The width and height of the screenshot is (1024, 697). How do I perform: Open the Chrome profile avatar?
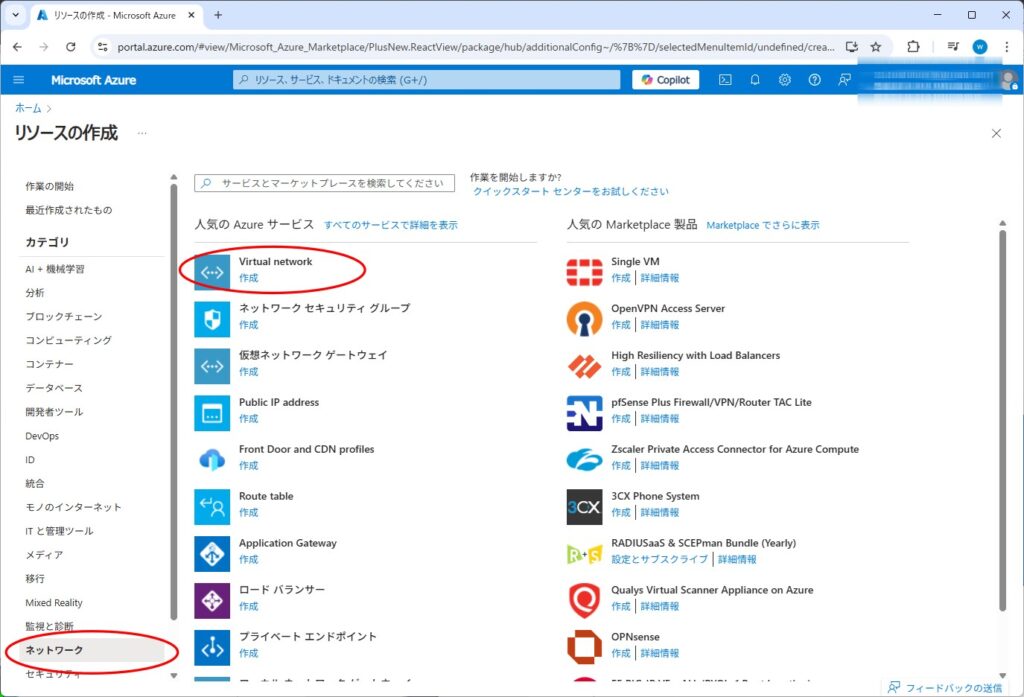pos(980,47)
